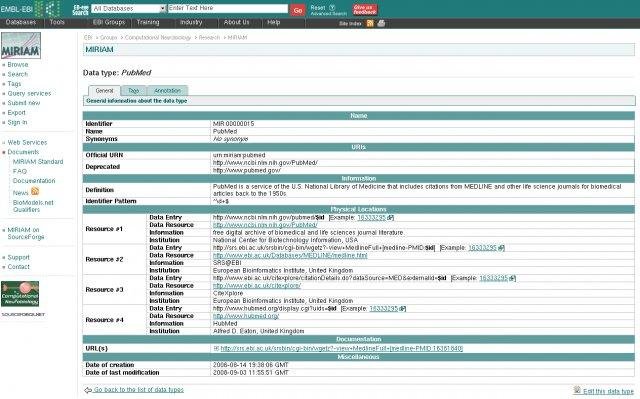Open the Help menu
The height and width of the screenshot is (399, 640).
pos(274,22)
